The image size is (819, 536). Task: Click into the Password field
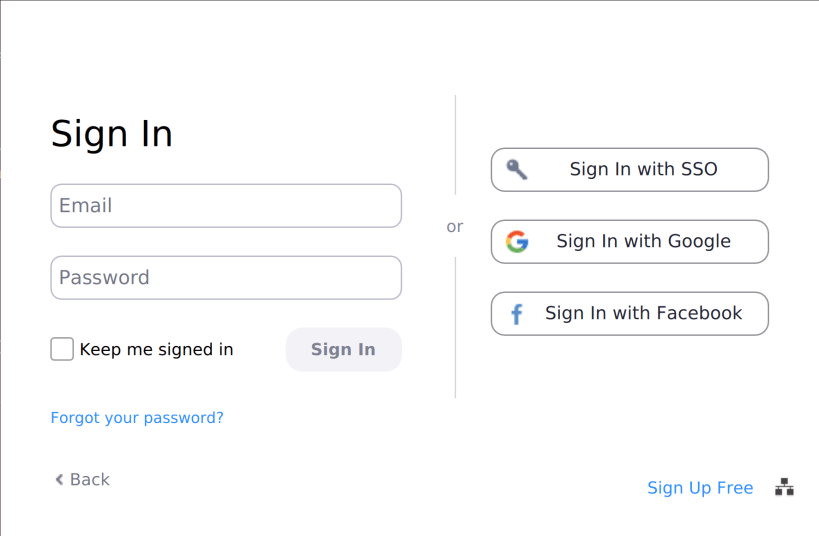pos(226,278)
